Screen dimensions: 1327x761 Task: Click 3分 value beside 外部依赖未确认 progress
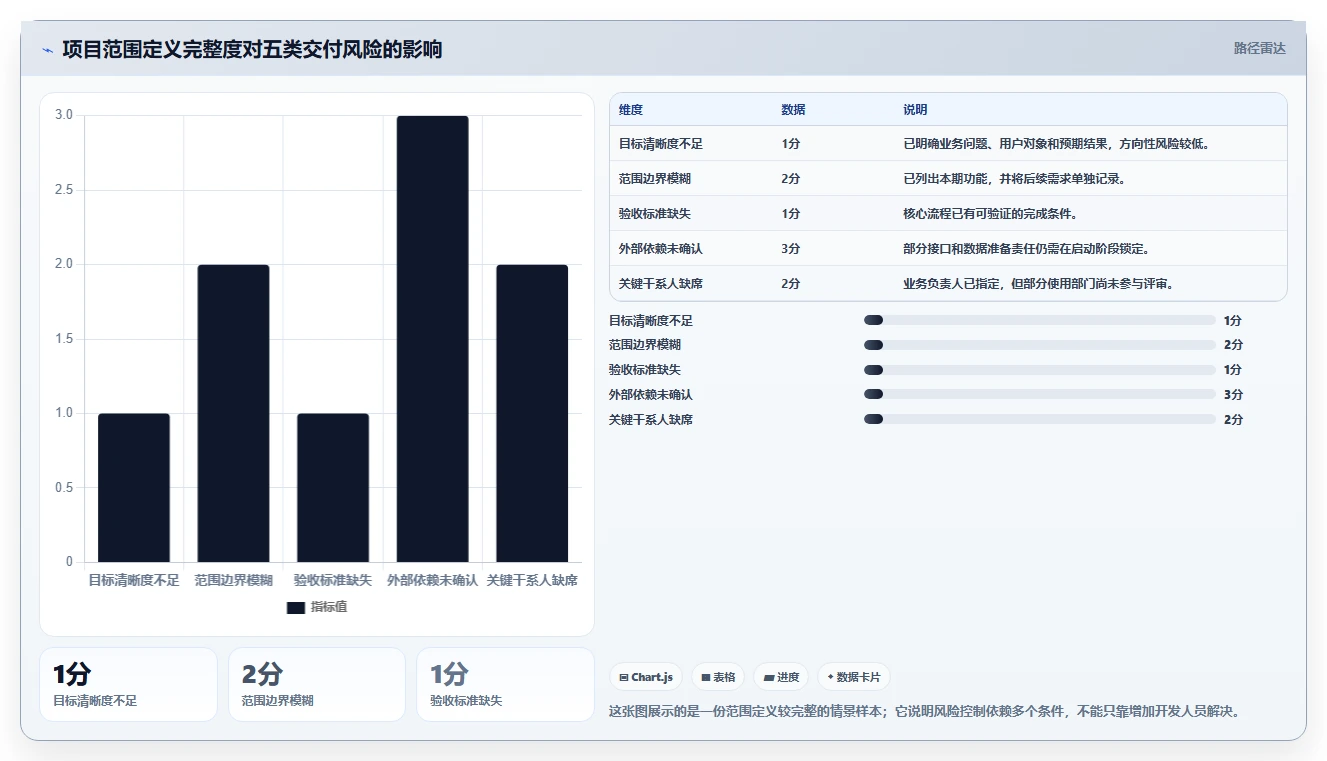(1233, 395)
